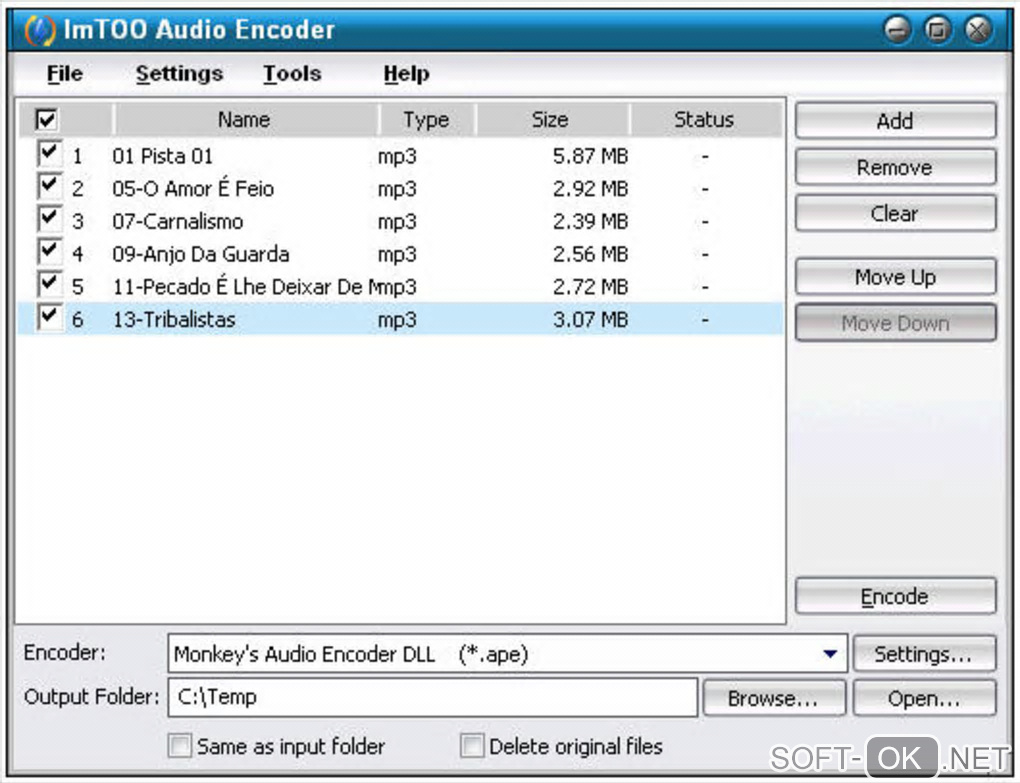Open the Settings menu
The image size is (1020, 783).
179,73
